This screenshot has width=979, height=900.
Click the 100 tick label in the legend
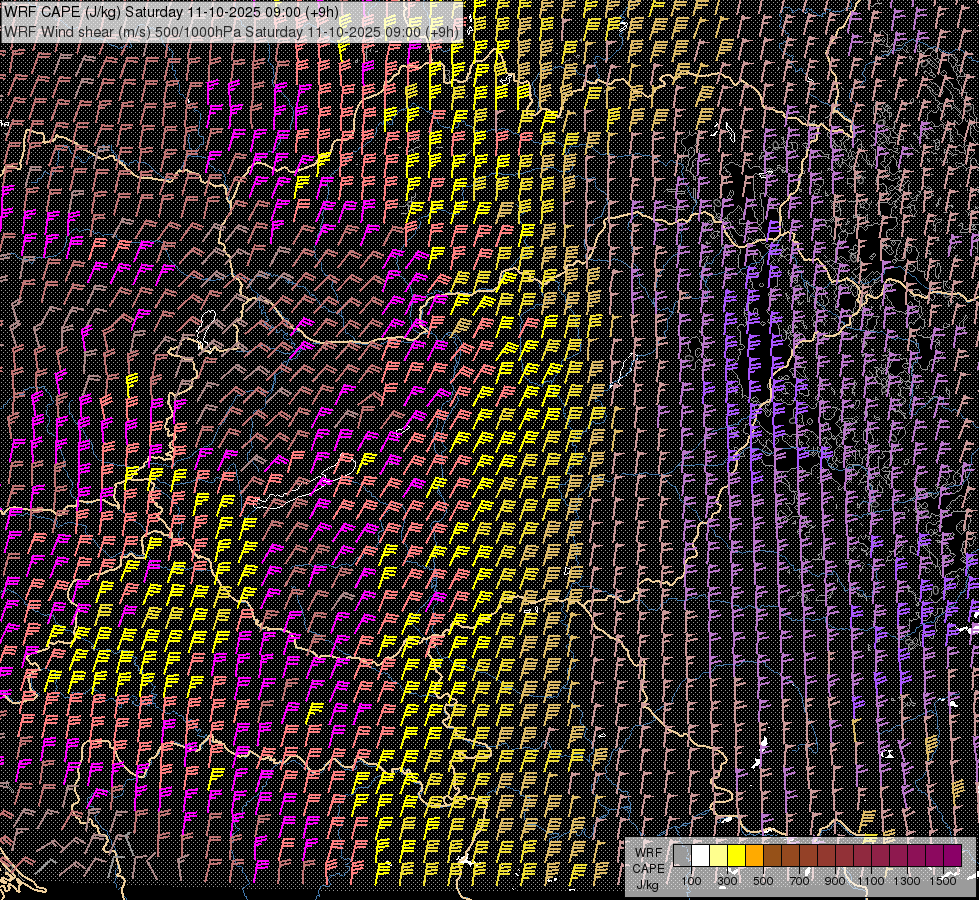(x=691, y=881)
